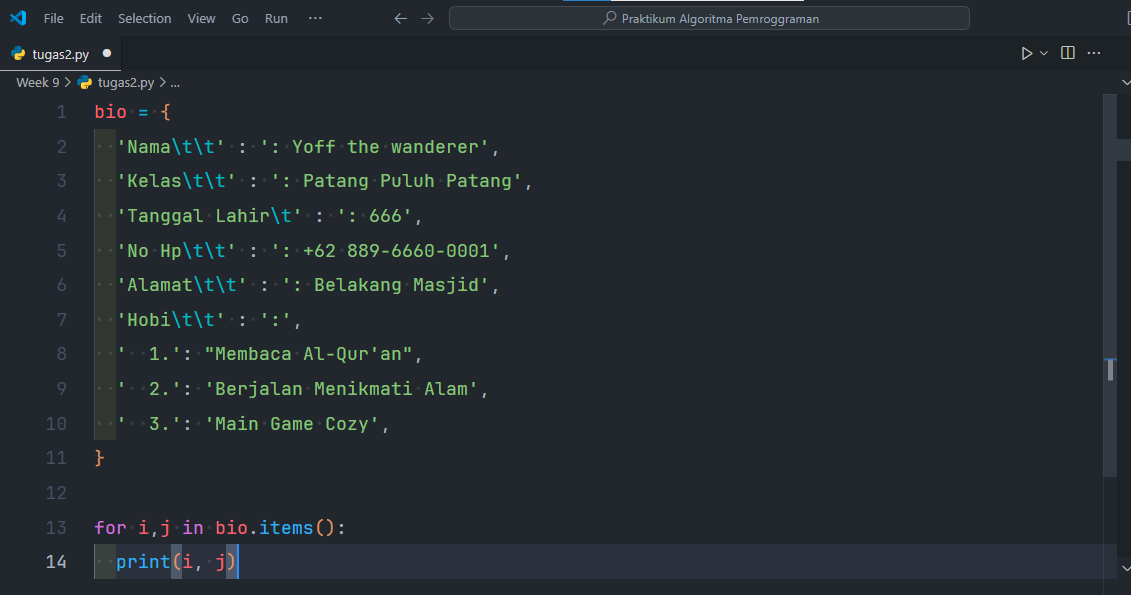Open the "Week 9" breadcrumb picker
The height and width of the screenshot is (595, 1131).
36,82
